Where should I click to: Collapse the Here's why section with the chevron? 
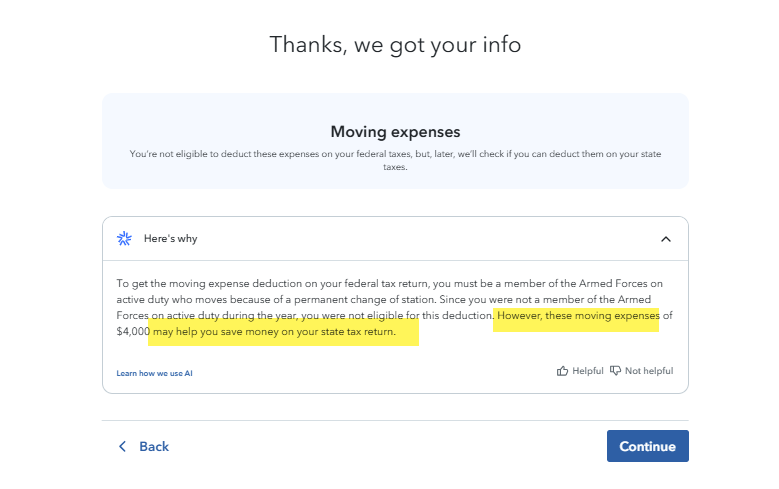[666, 239]
